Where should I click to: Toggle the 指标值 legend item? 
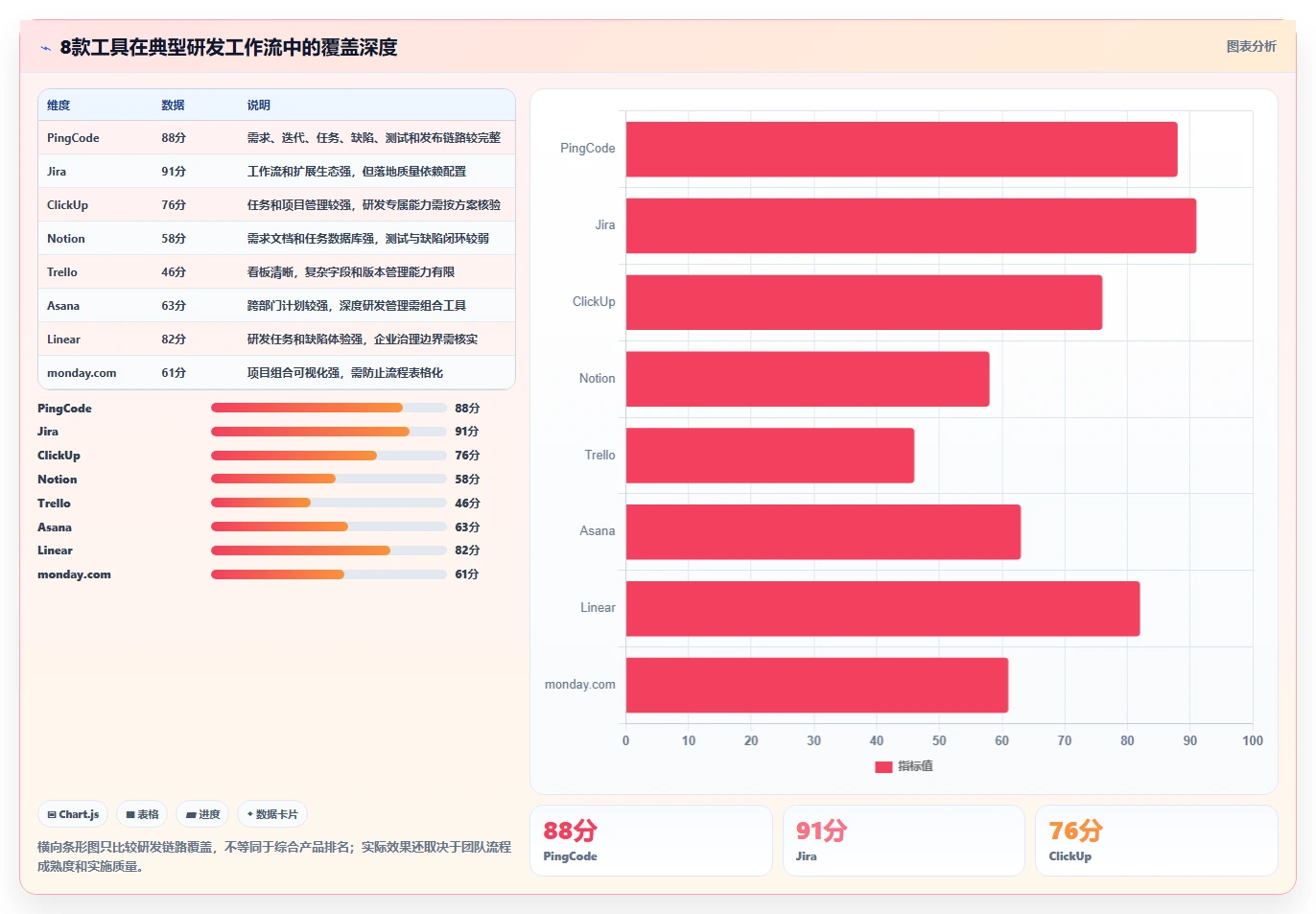click(904, 766)
